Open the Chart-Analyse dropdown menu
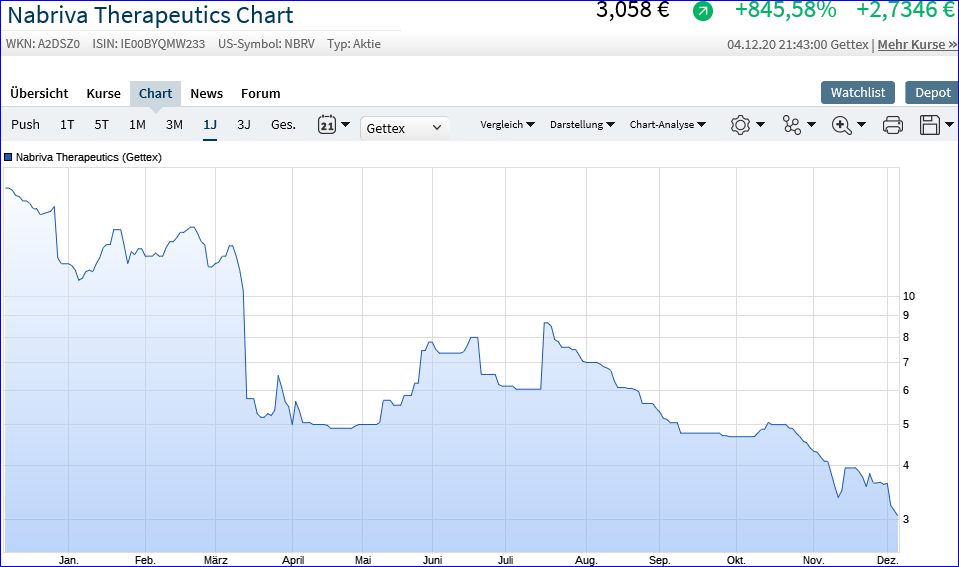959x567 pixels. pyautogui.click(x=668, y=125)
